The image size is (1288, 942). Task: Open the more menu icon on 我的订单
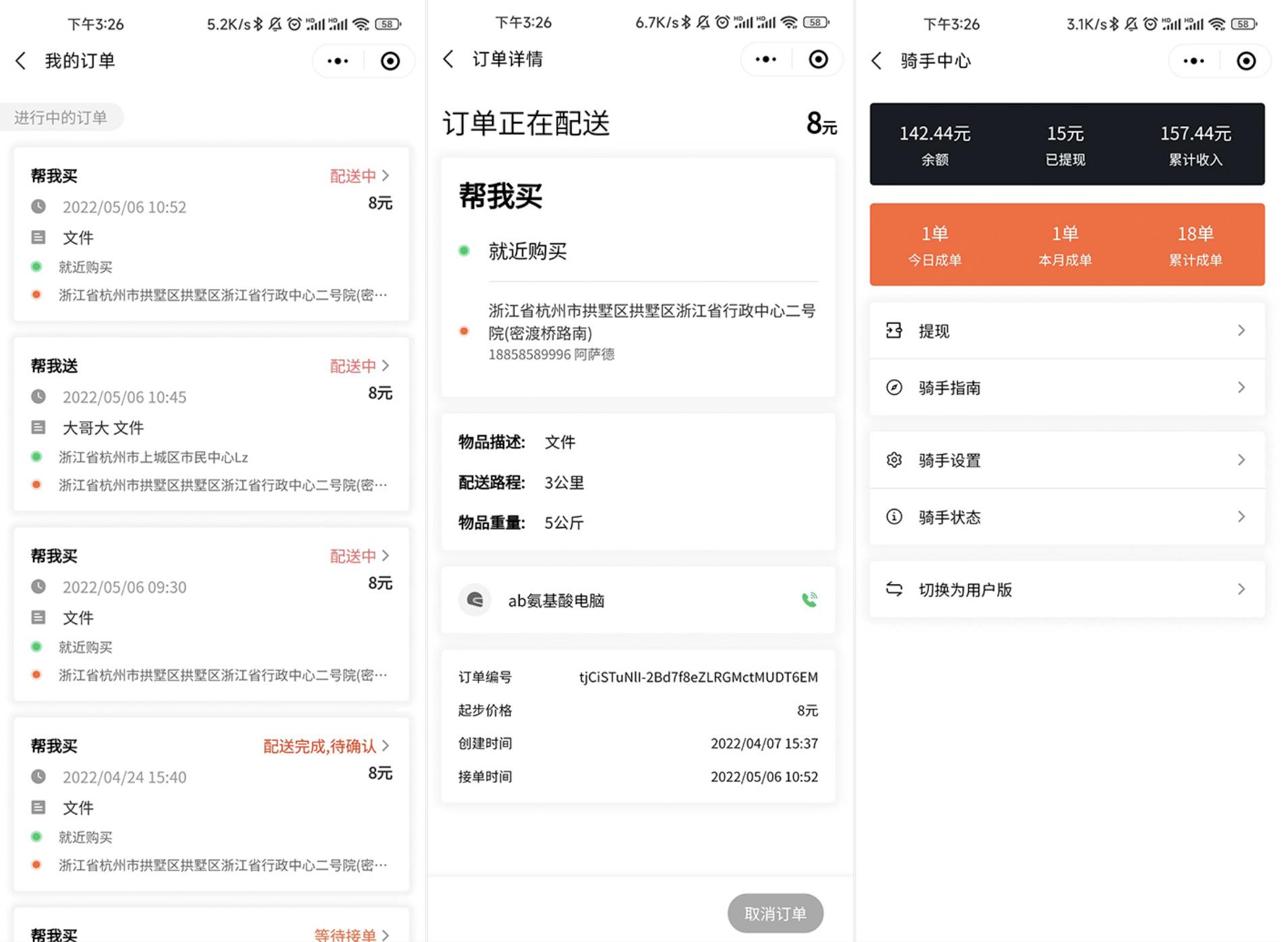(336, 60)
